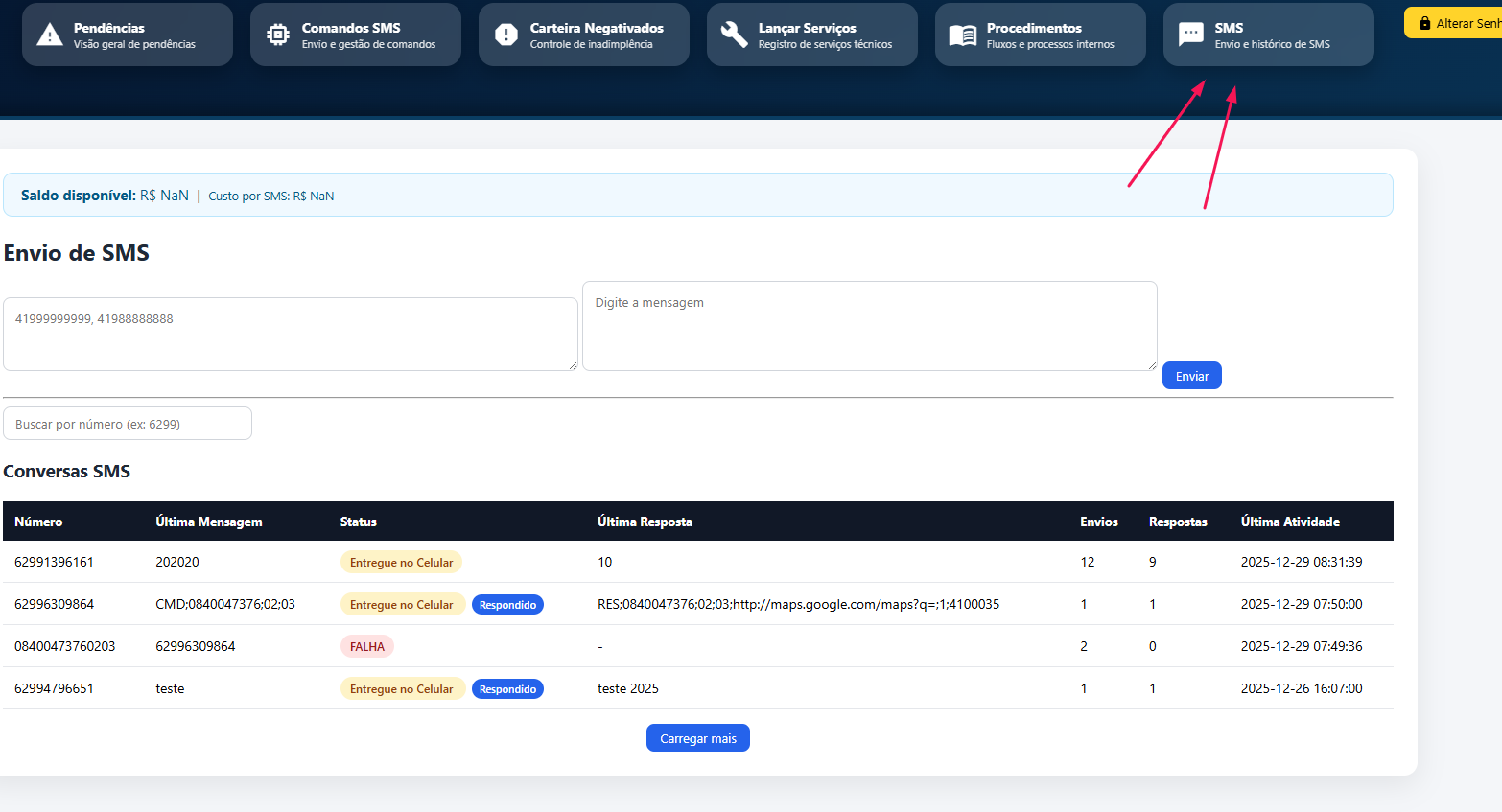
Task: Open conversation with number 62991396161
Action: [55, 562]
